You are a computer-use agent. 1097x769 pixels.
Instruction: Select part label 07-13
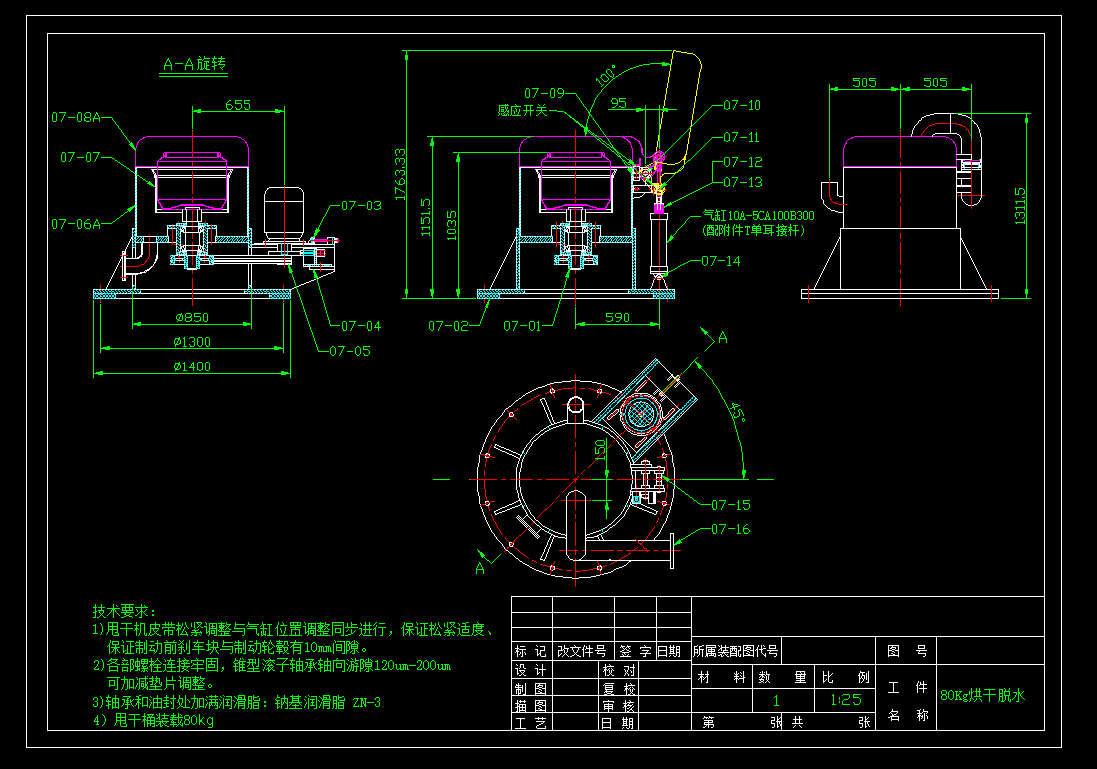[x=742, y=183]
